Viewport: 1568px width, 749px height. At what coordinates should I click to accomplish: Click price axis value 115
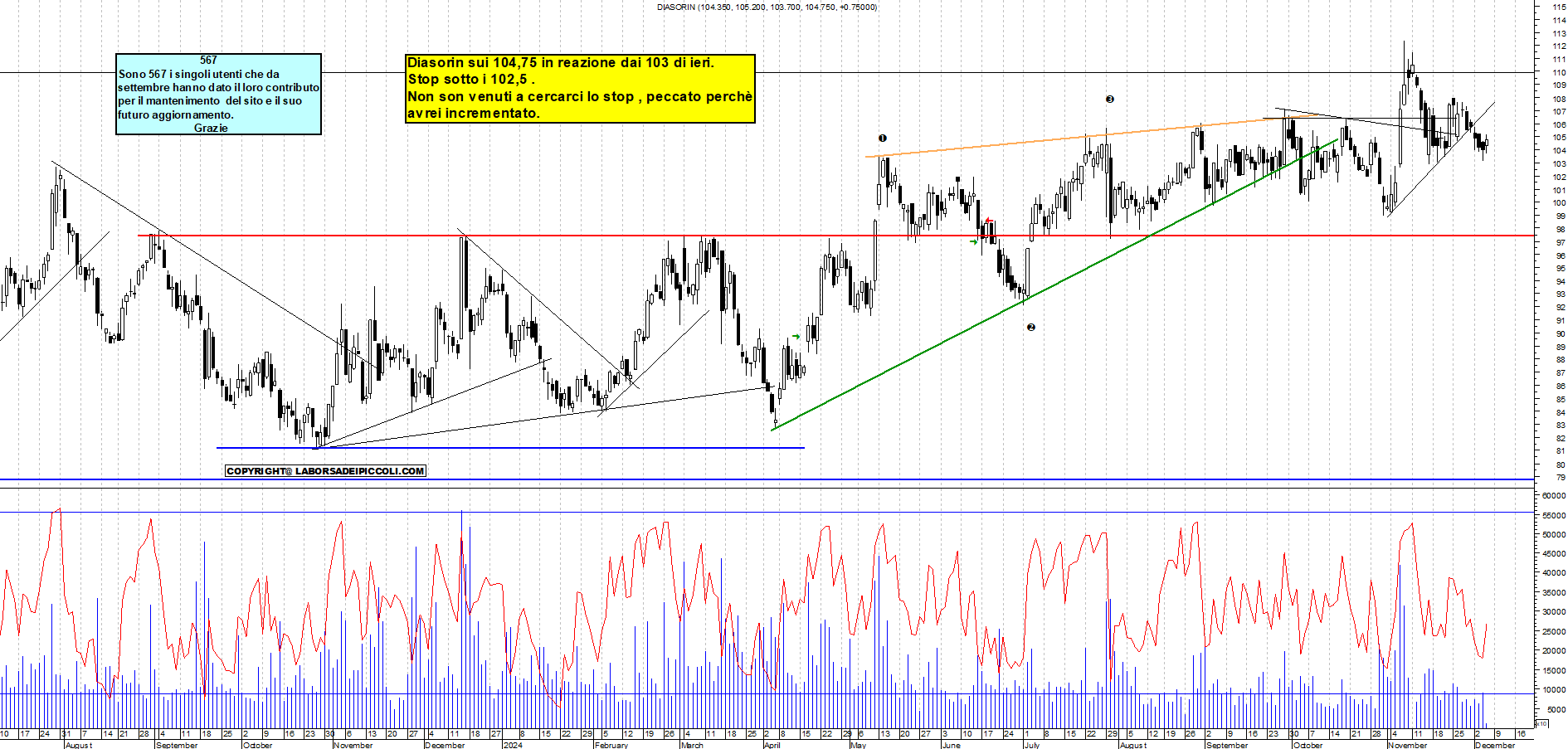[1560, 7]
